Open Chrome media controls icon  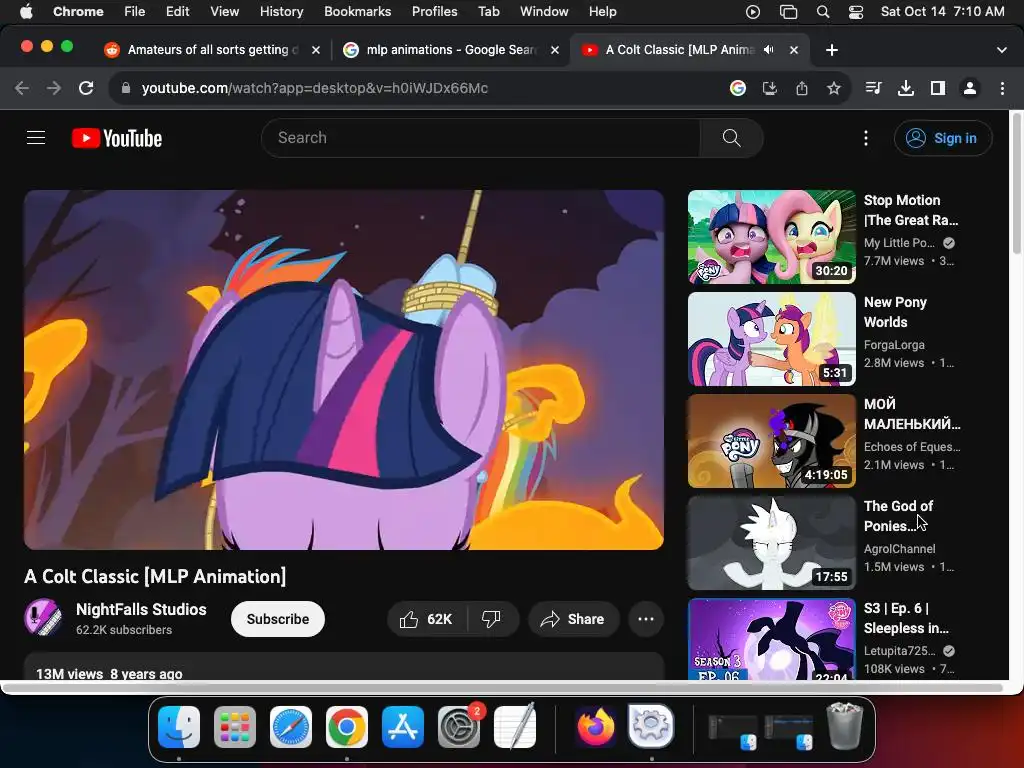click(x=873, y=88)
